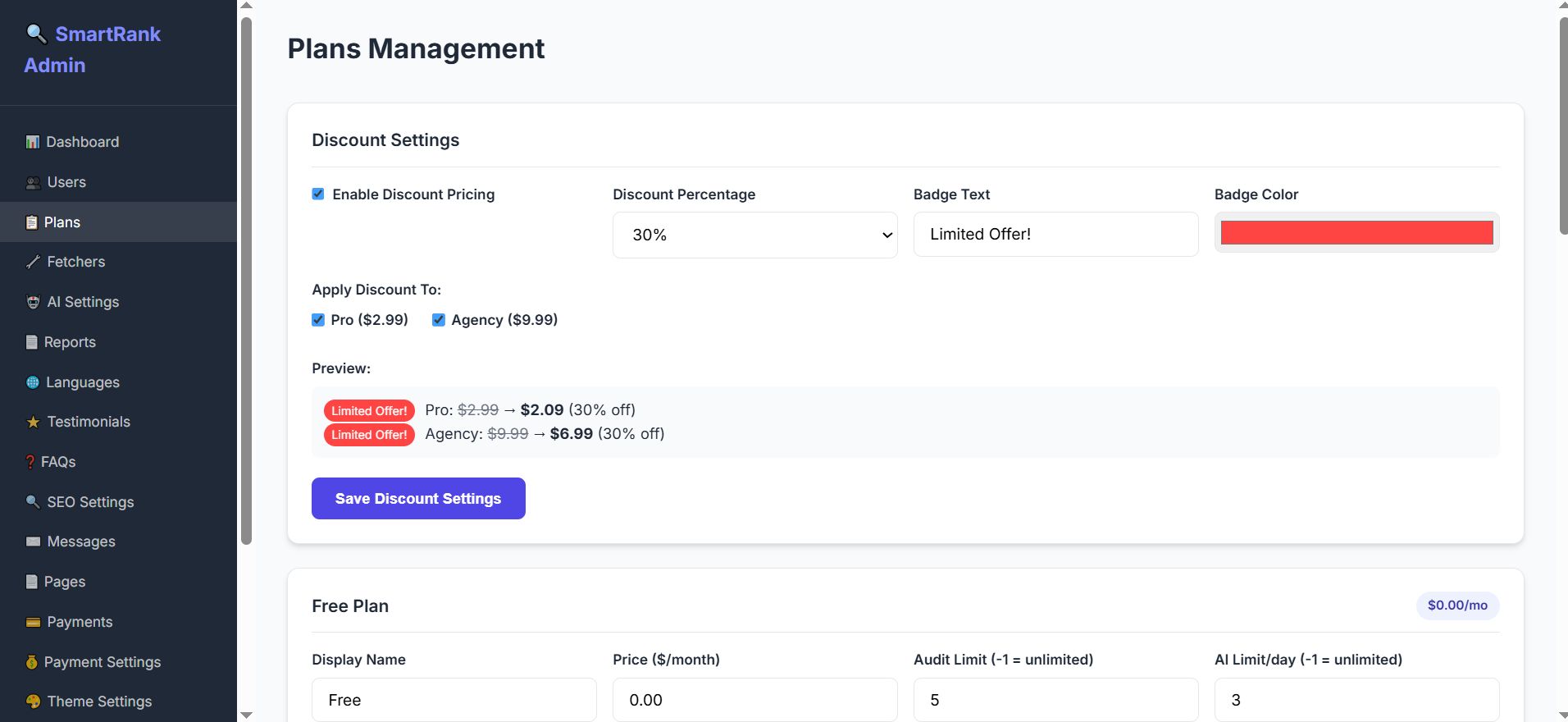The height and width of the screenshot is (722, 1568).
Task: Click the Badge Text input field
Action: [1055, 235]
